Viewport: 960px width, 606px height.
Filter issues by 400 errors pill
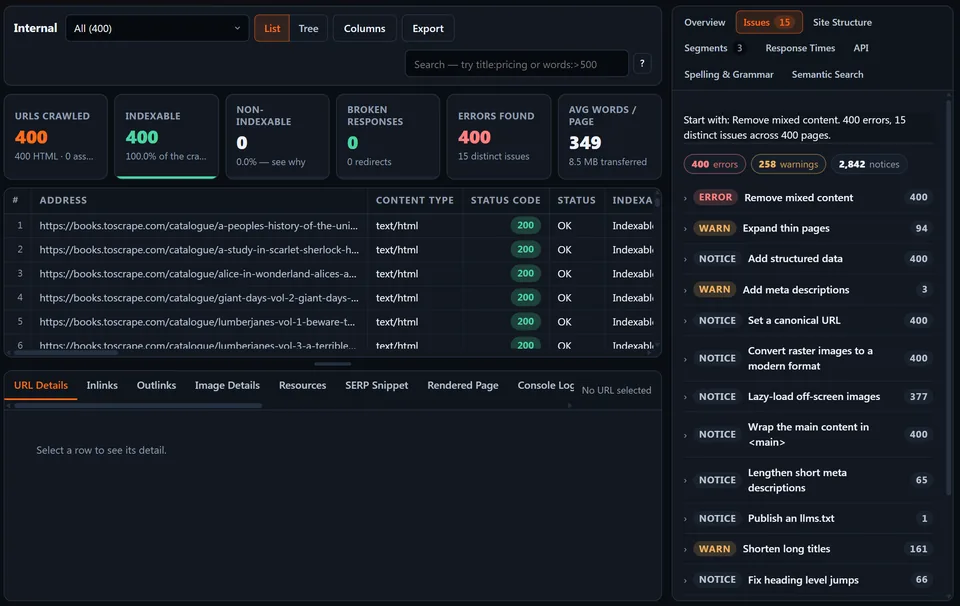(714, 164)
